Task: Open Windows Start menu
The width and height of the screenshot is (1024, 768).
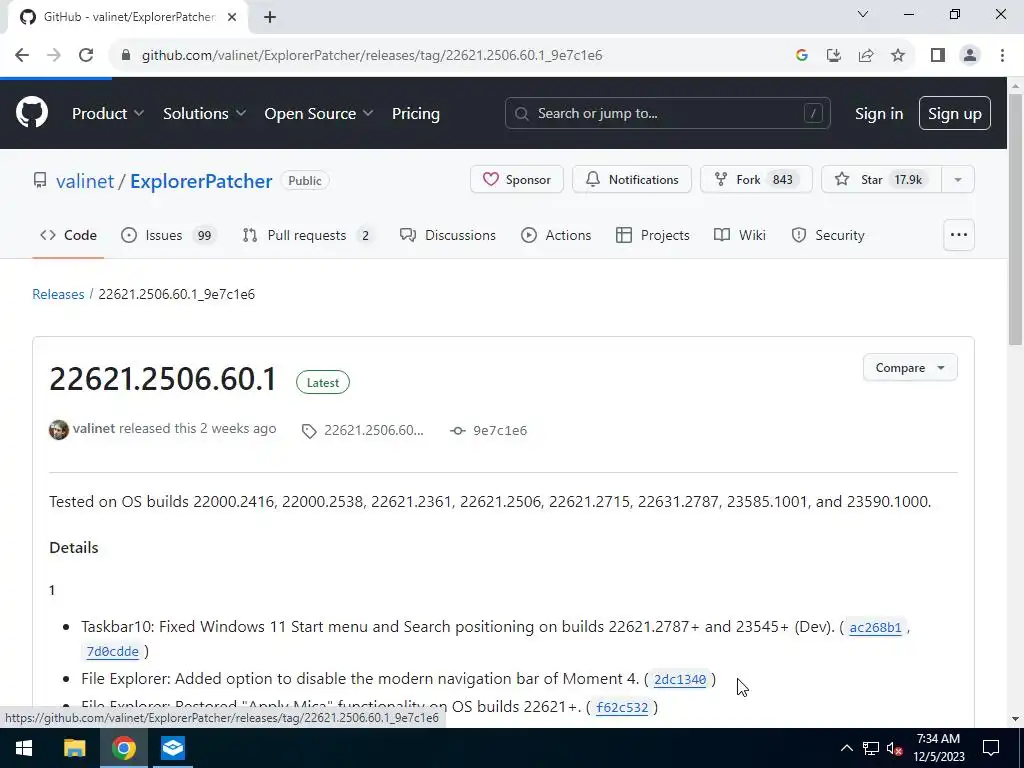Action: (x=24, y=748)
